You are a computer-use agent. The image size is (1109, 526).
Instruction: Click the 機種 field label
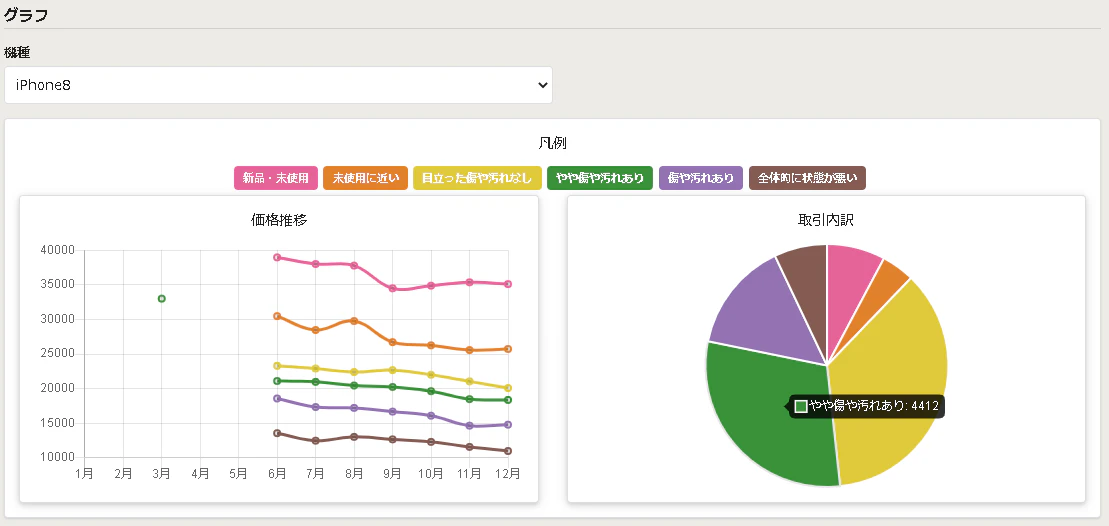point(17,53)
